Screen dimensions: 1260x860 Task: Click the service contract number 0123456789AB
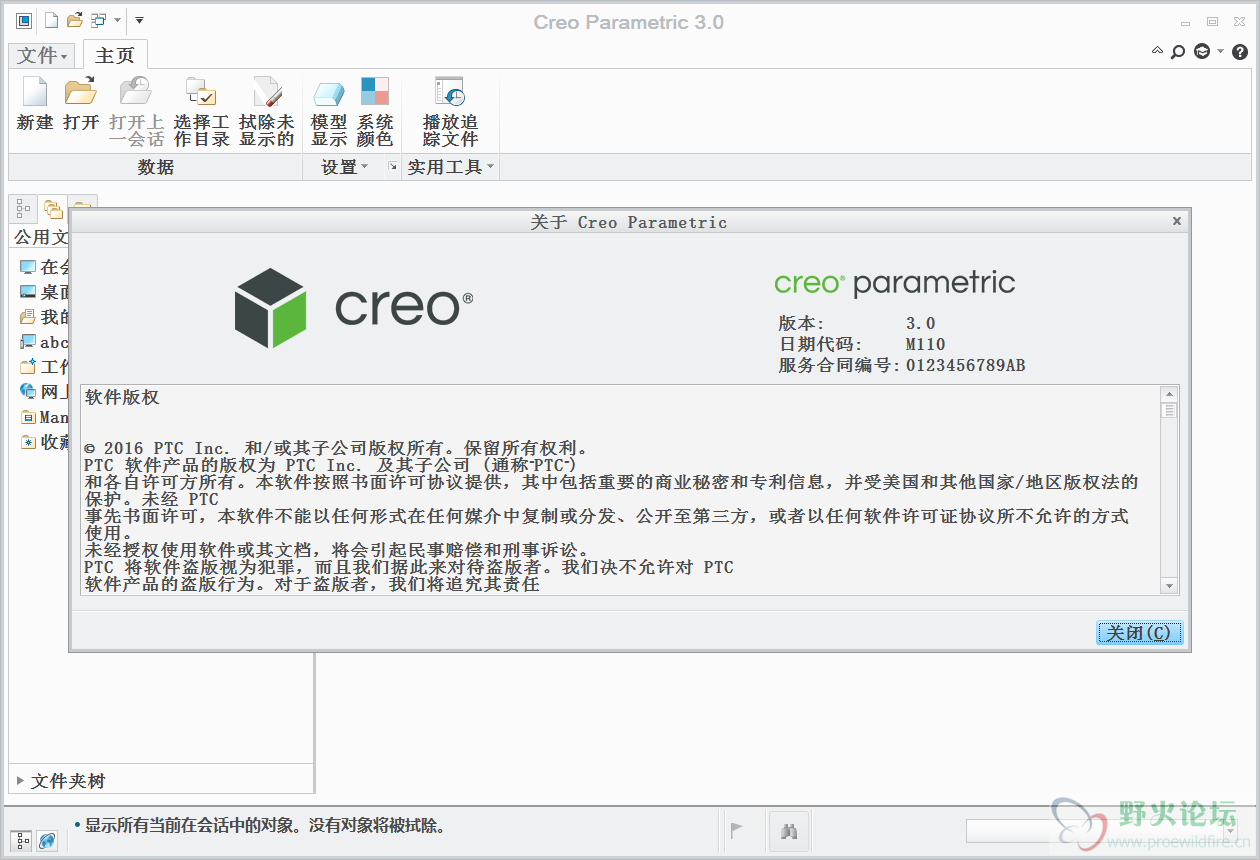965,365
